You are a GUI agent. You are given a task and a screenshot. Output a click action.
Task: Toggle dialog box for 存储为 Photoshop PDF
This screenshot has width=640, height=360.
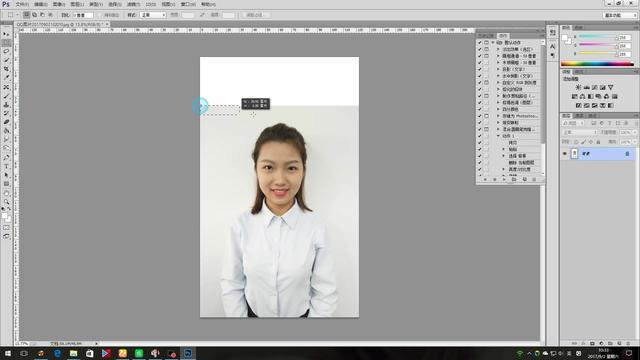[x=486, y=116]
